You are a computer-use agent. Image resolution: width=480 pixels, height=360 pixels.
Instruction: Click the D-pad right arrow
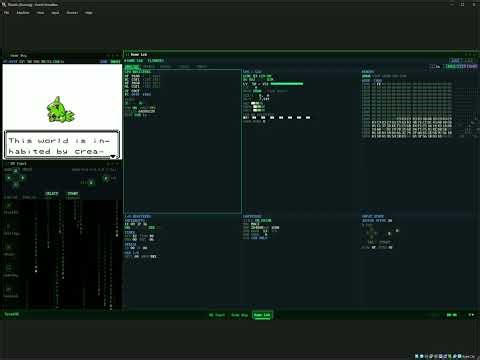pyautogui.click(x=22, y=178)
